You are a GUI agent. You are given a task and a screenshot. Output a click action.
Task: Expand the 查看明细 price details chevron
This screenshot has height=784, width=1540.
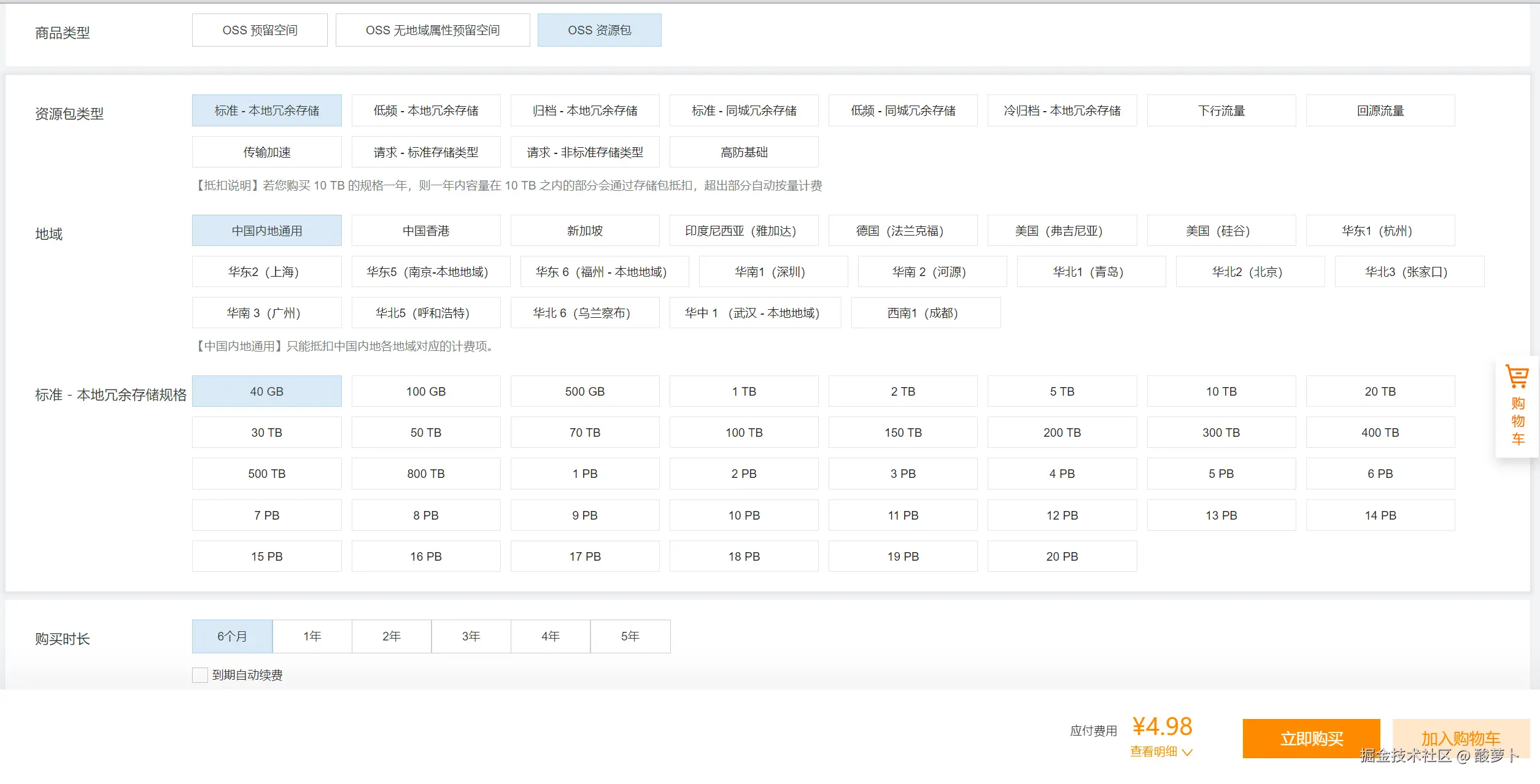click(x=1187, y=752)
